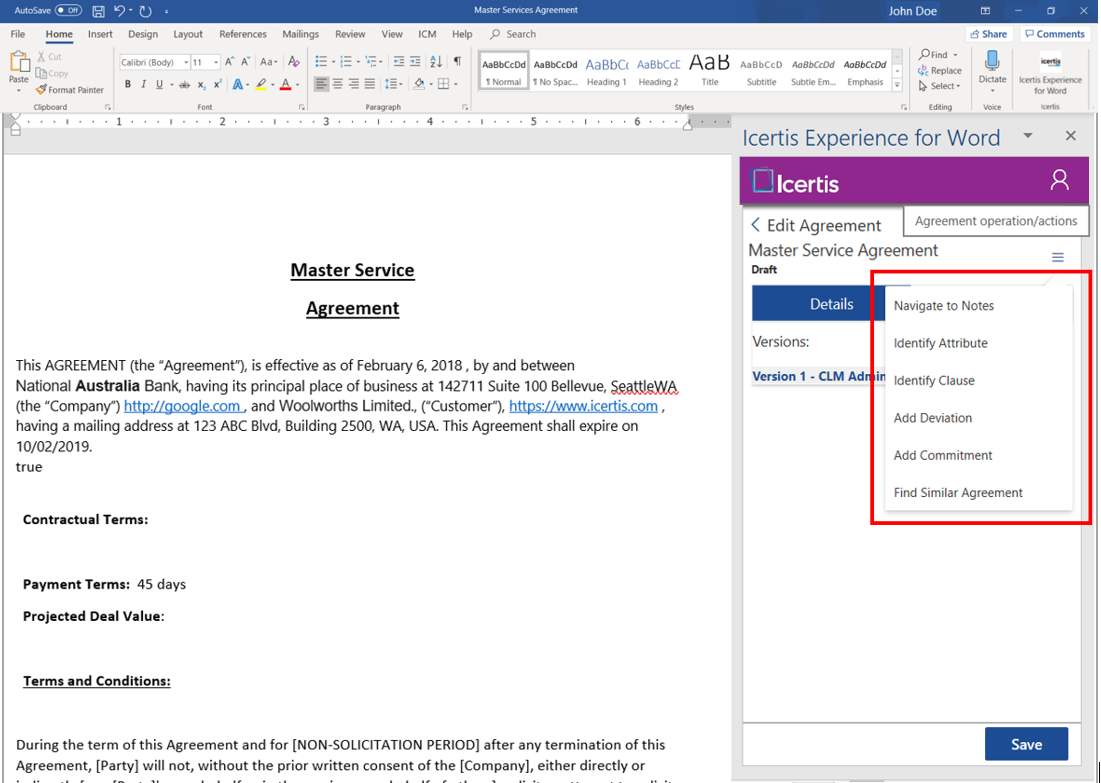Apply bullet list formatting

click(x=322, y=62)
